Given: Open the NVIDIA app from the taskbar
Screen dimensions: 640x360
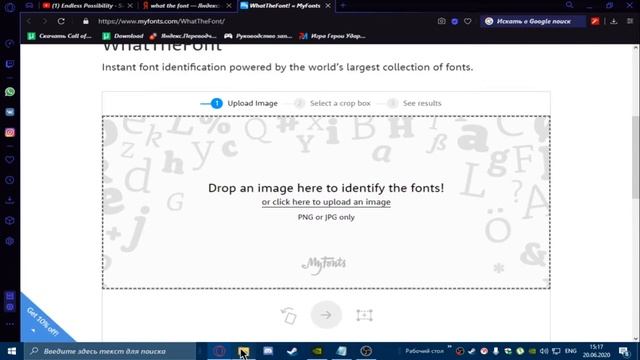Looking at the screenshot, I should pyautogui.click(x=317, y=351).
